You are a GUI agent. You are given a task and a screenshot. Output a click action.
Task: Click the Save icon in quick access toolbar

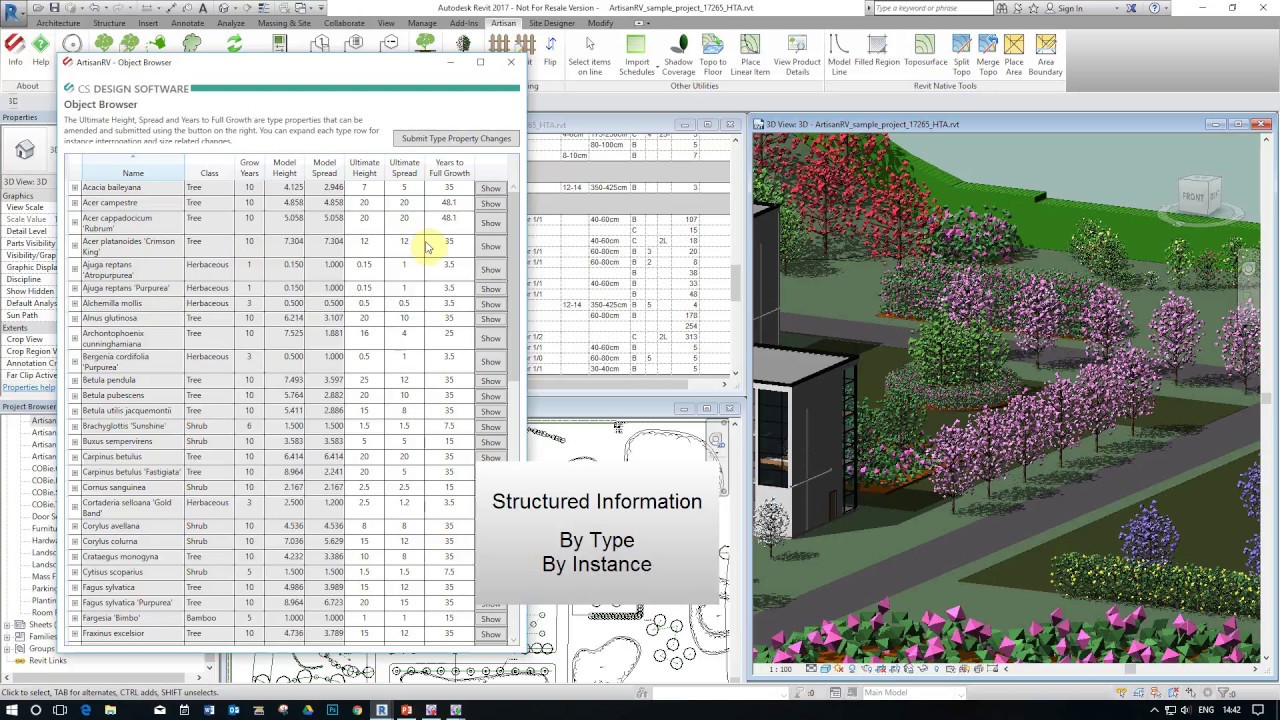55,8
